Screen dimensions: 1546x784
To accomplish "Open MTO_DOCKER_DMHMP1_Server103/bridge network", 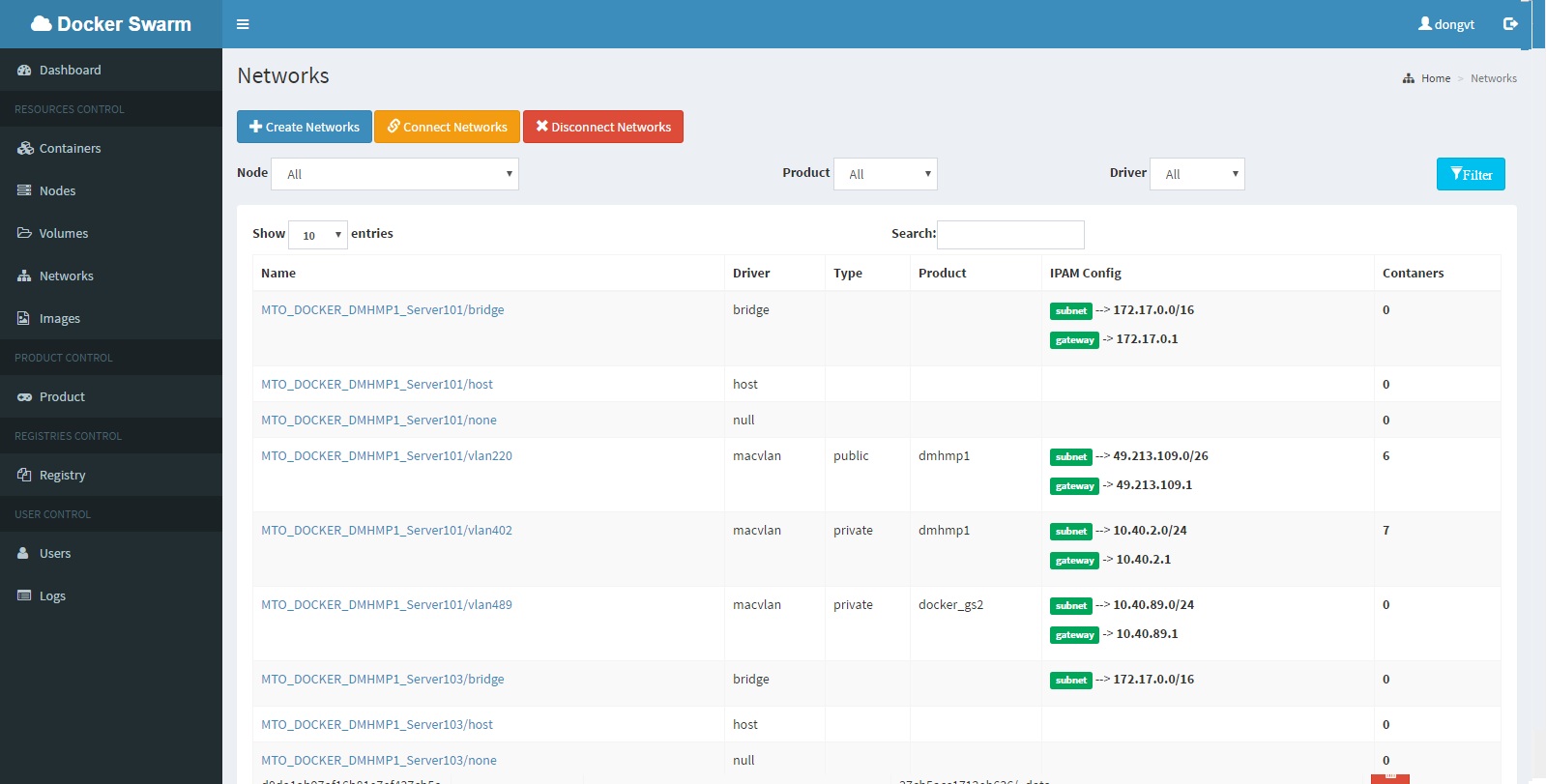I will tap(383, 680).
